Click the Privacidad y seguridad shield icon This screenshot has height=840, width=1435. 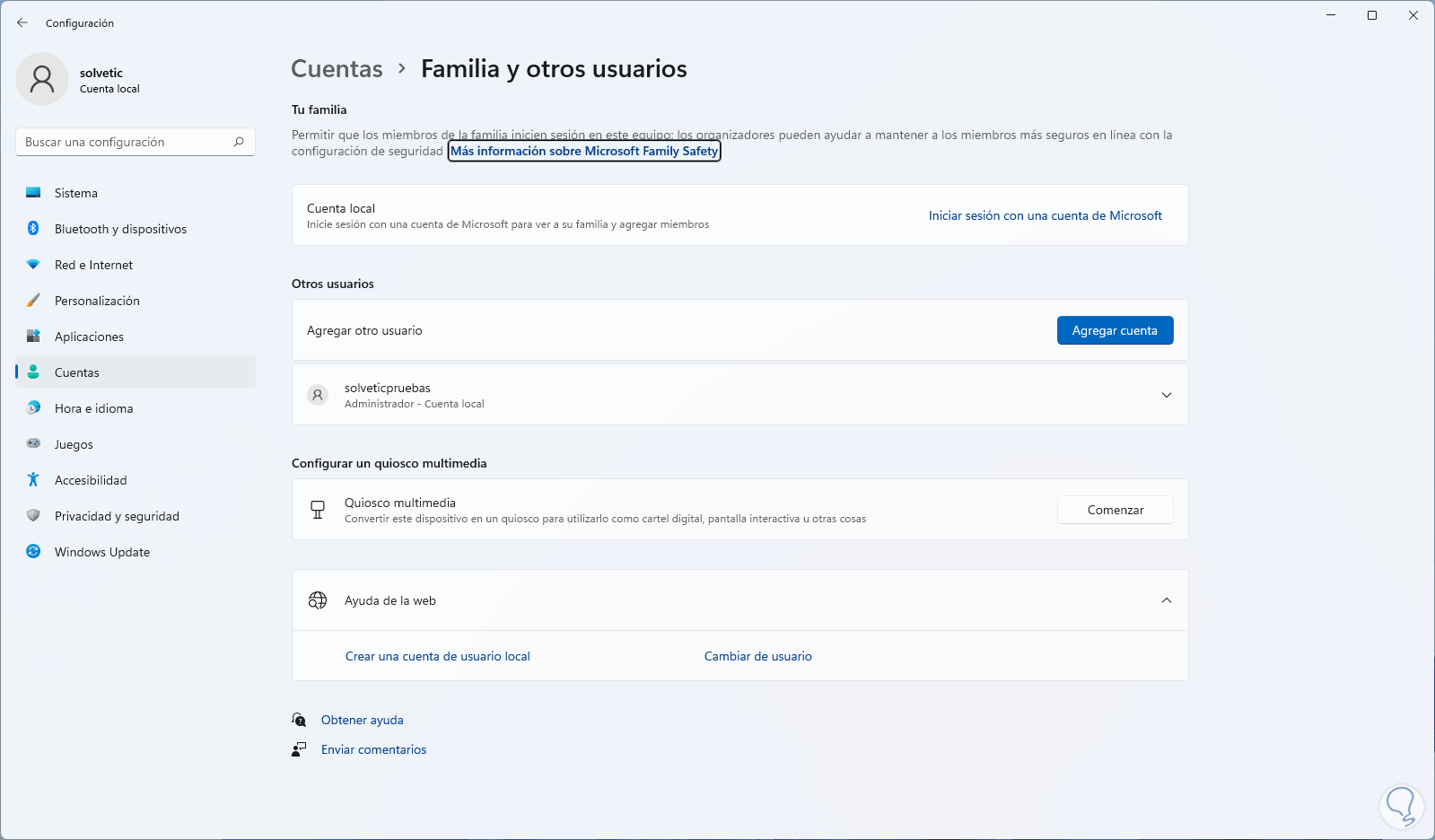[x=33, y=516]
